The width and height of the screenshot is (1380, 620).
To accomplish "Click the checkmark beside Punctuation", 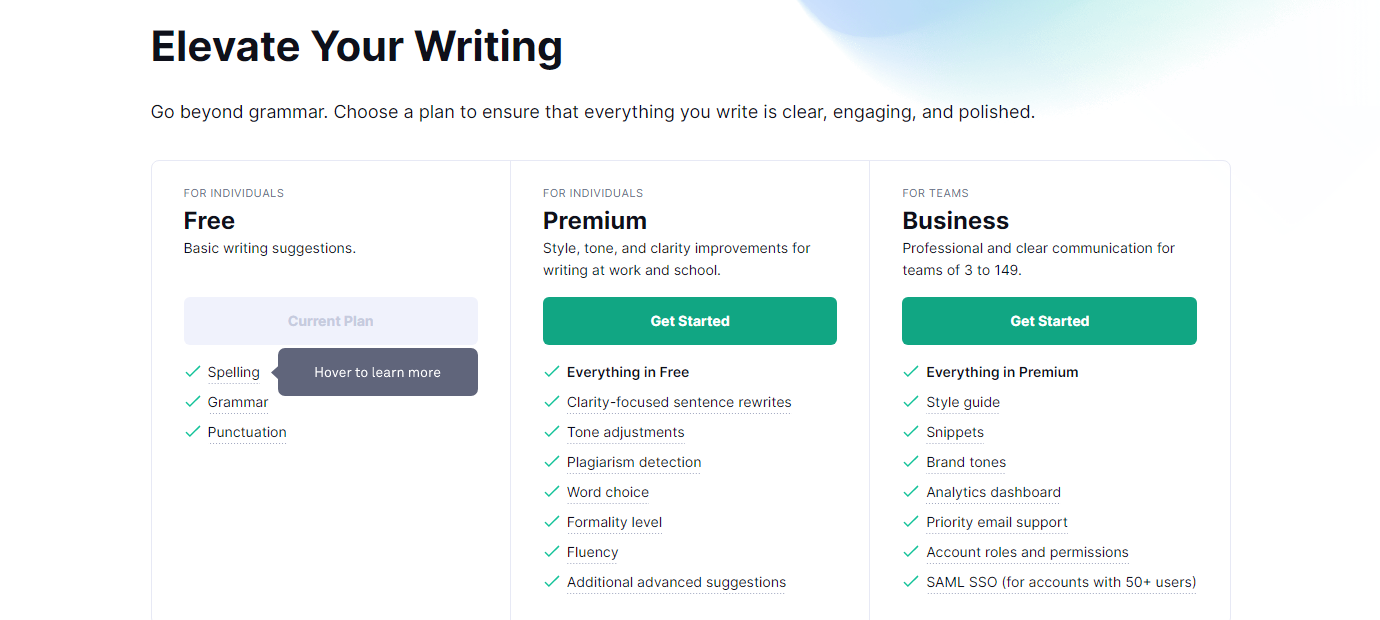I will [193, 431].
